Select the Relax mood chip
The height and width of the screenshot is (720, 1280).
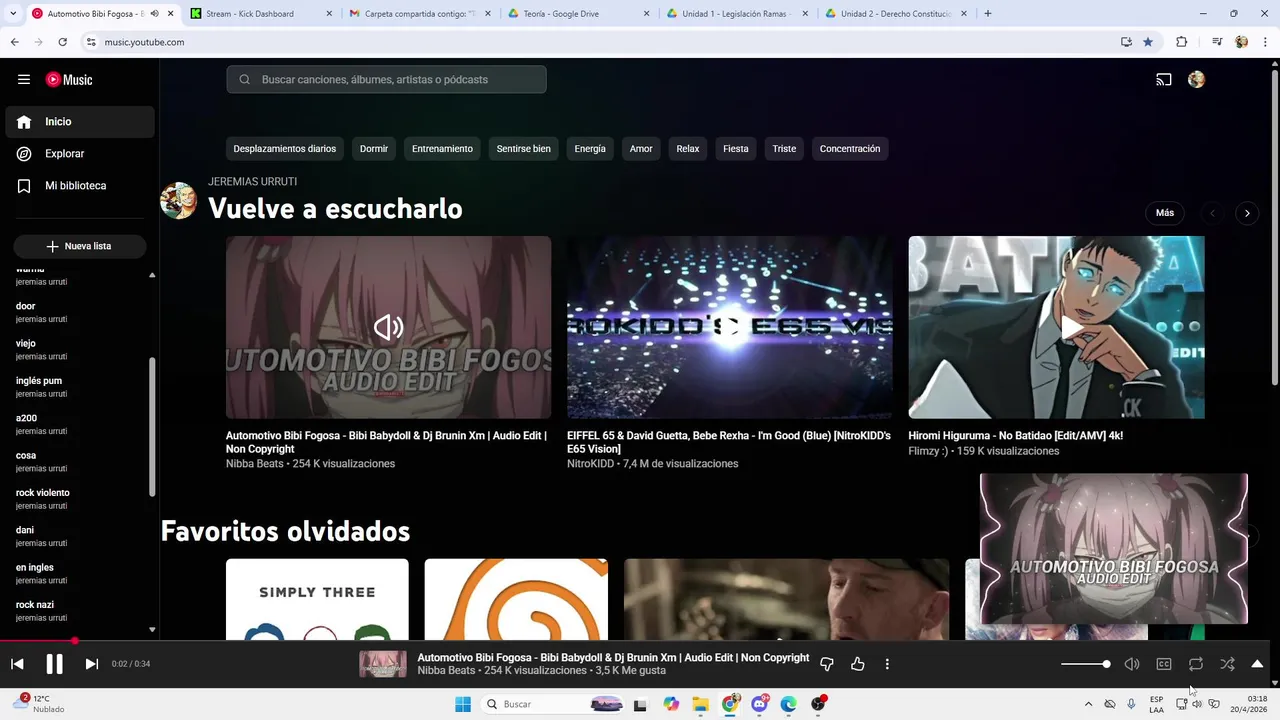pos(688,149)
